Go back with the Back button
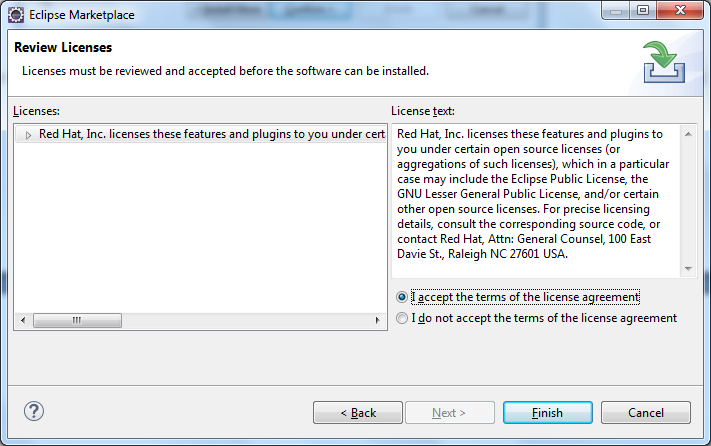This screenshot has width=711, height=446. [x=358, y=412]
